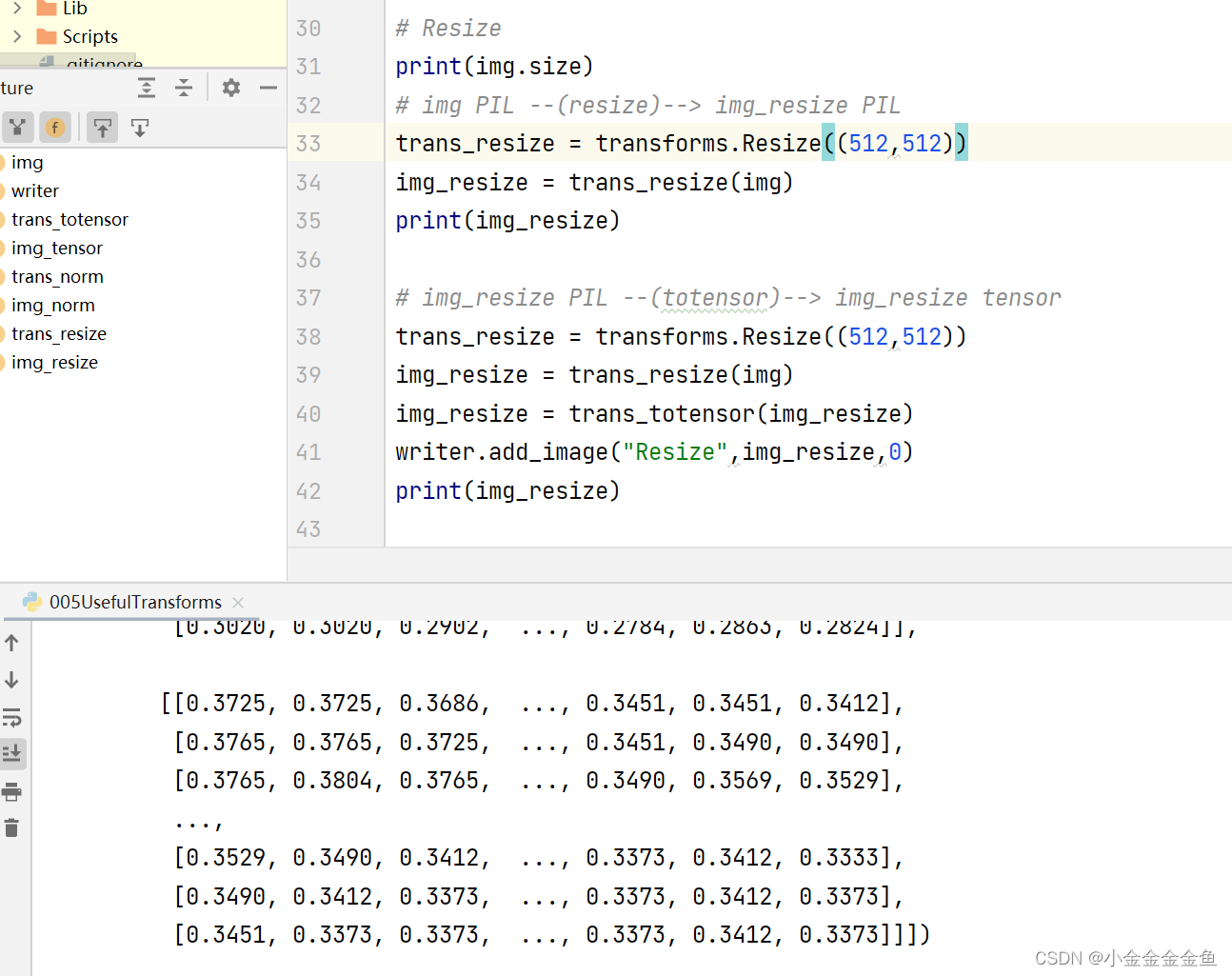Click the Scroll Down arrow in Run console
Viewport: 1232px width, 976px height.
(11, 680)
